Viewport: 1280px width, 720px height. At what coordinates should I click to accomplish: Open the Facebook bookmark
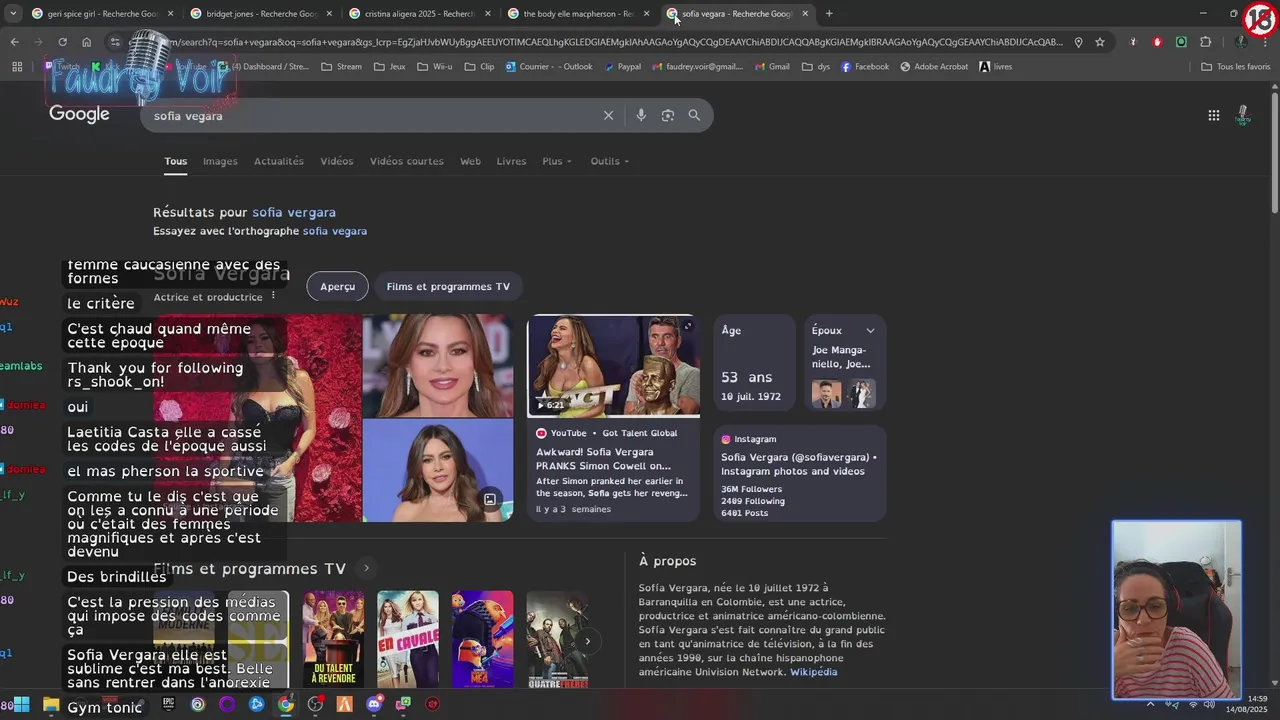tap(865, 67)
